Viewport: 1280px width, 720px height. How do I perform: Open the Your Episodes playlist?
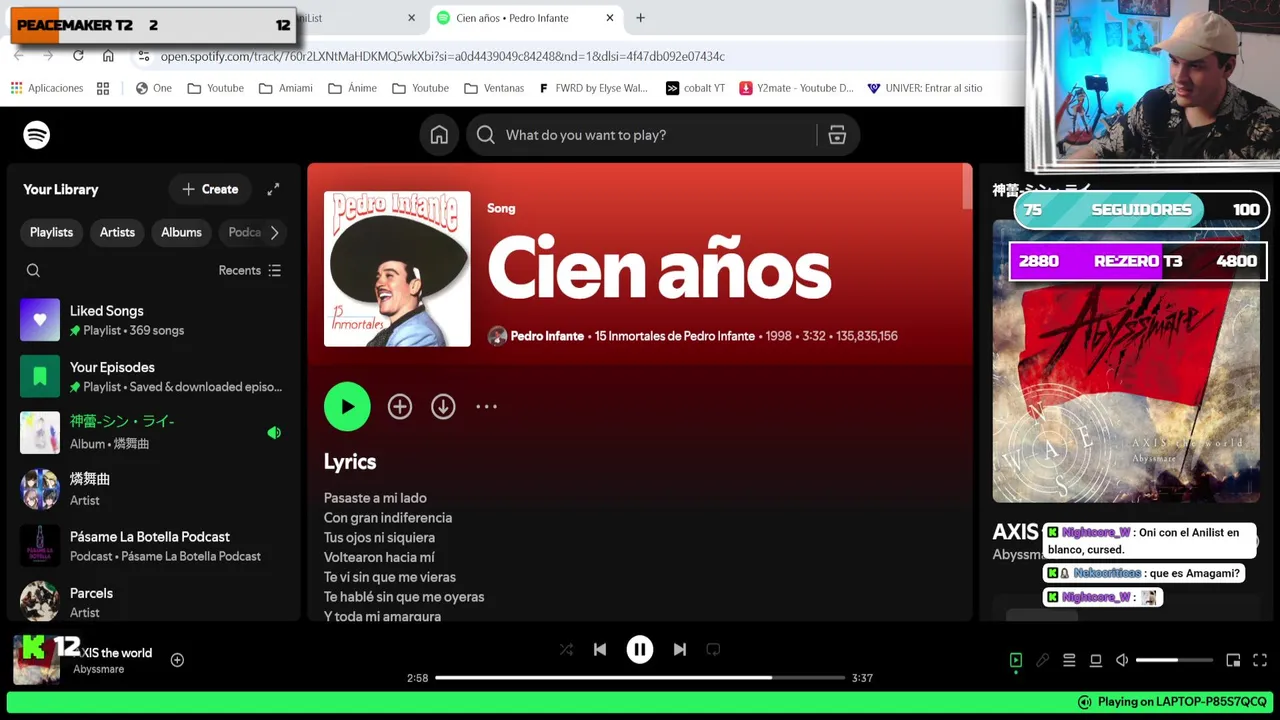[154, 376]
